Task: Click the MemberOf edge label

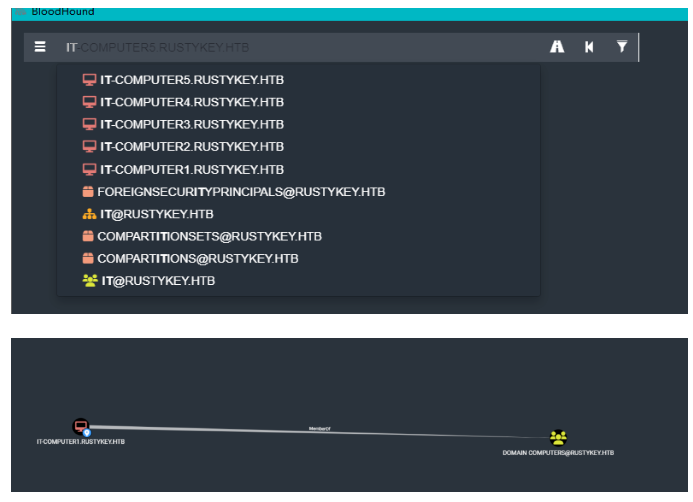Action: (320, 429)
